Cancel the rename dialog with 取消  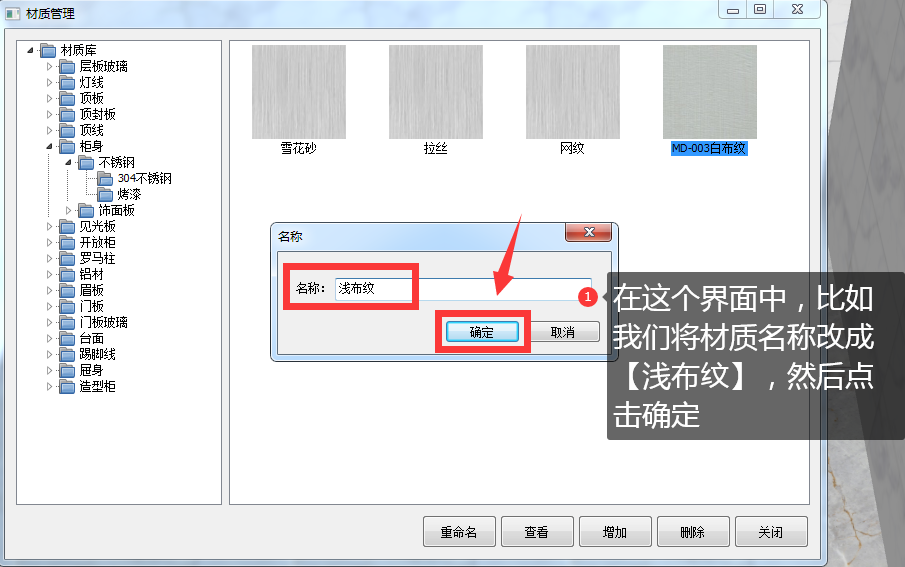pos(563,332)
